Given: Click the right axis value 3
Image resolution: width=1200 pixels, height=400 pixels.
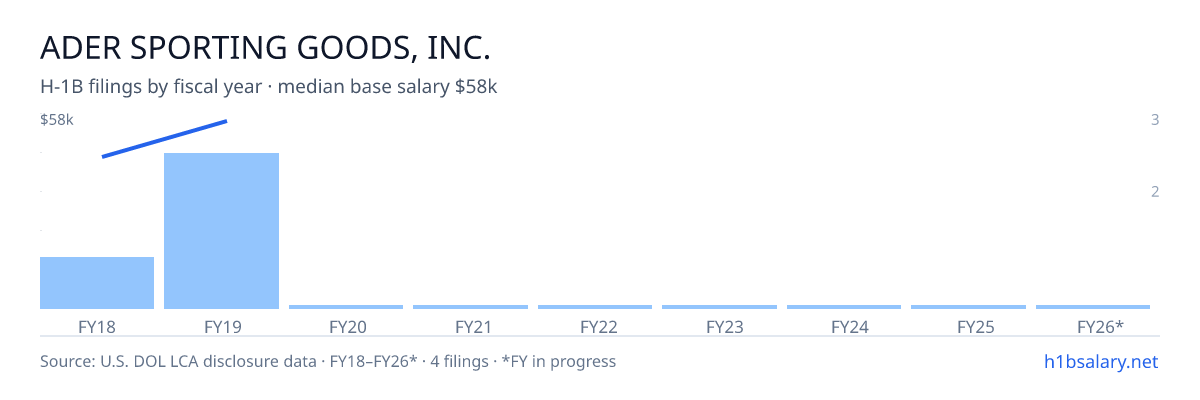Looking at the screenshot, I should coord(1155,120).
